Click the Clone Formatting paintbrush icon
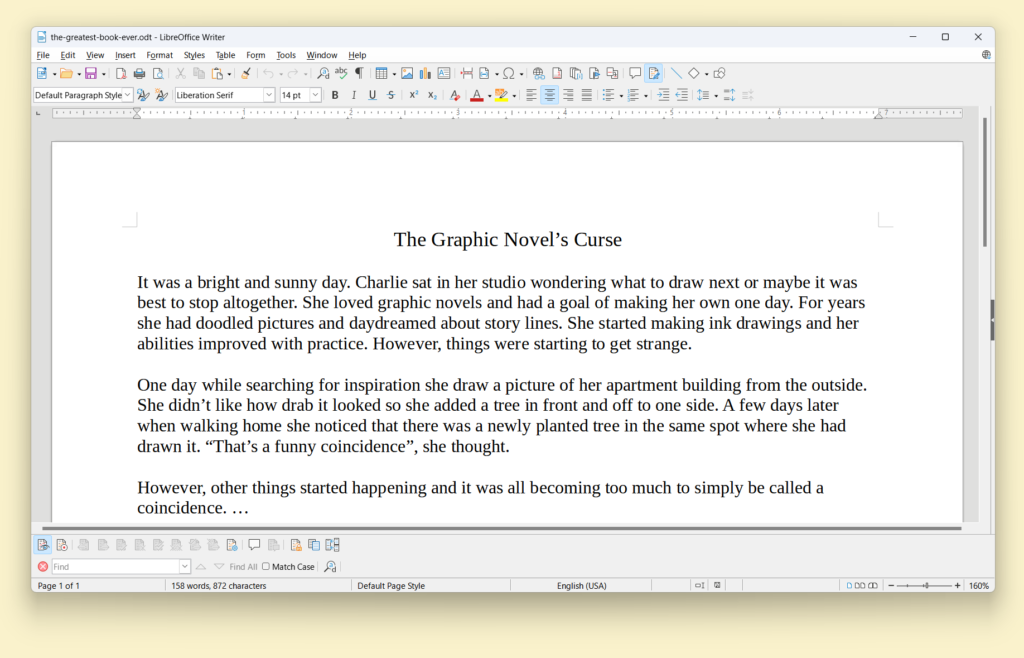This screenshot has height=658, width=1024. tap(245, 74)
